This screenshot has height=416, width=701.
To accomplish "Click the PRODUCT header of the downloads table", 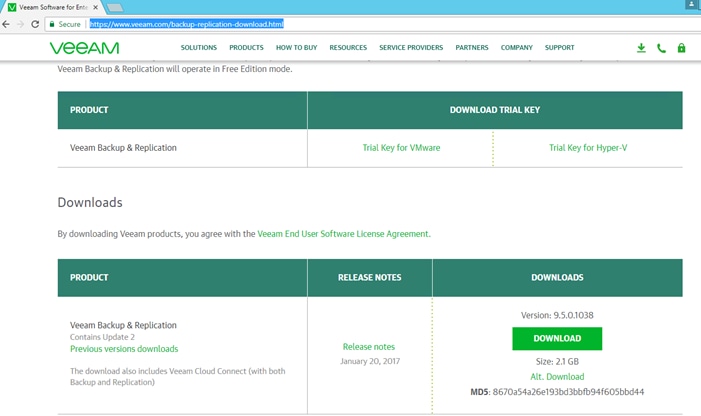I will click(x=89, y=277).
